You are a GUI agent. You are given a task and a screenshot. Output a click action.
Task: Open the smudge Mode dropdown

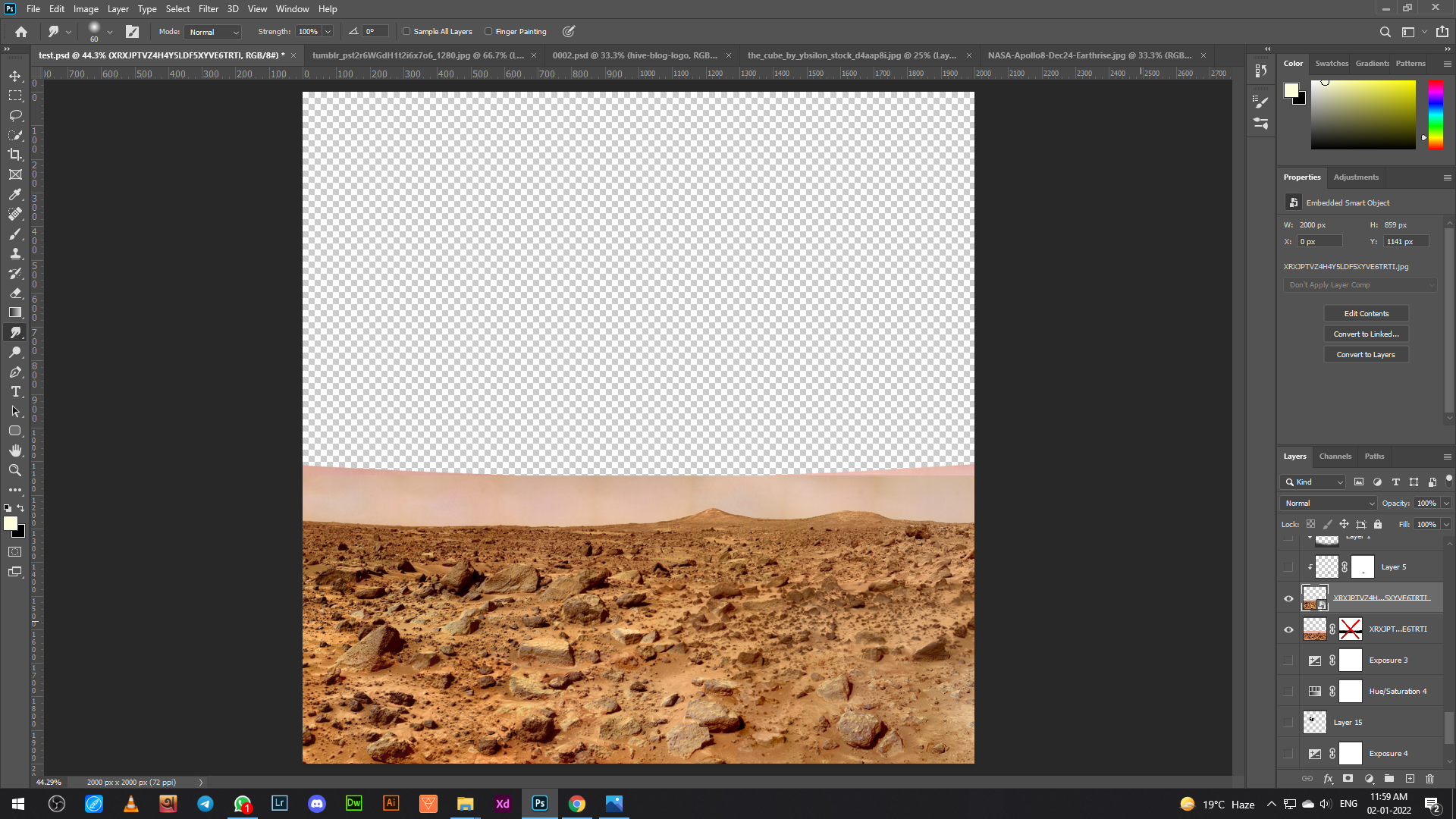click(x=213, y=32)
